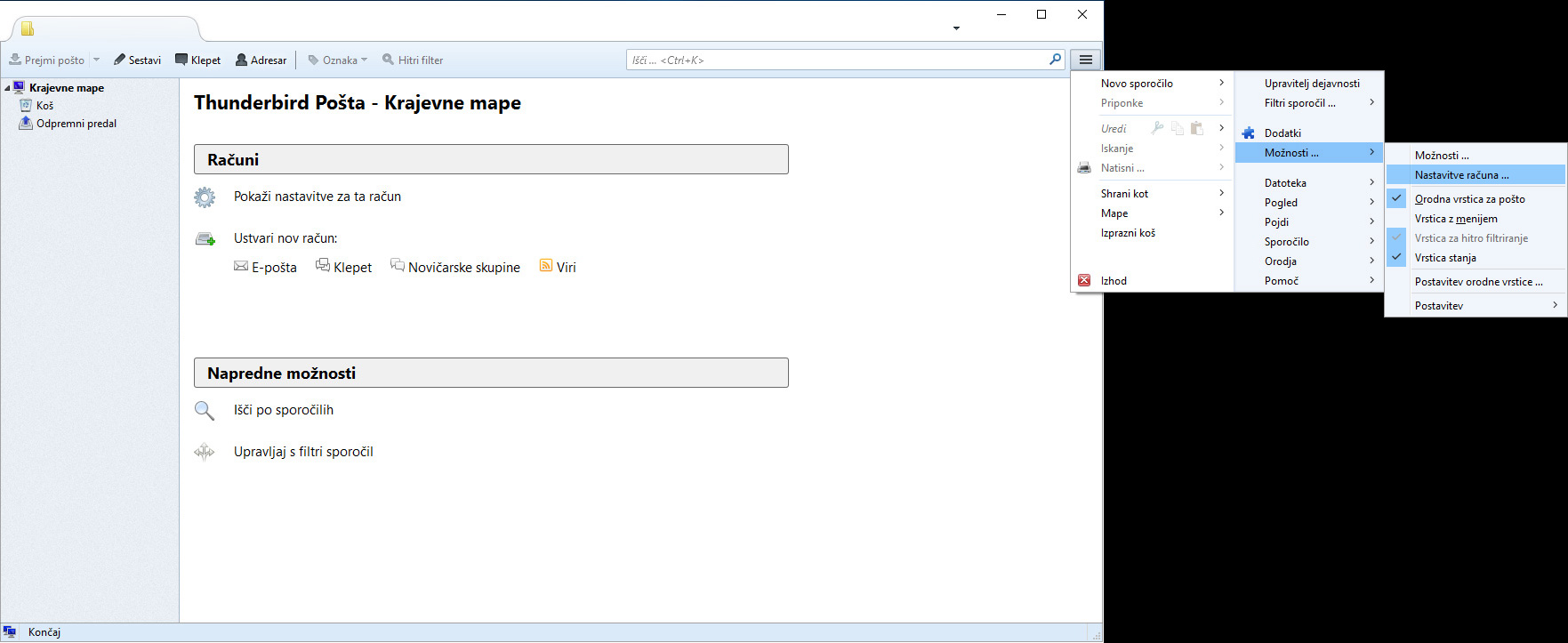The height and width of the screenshot is (643, 1568).
Task: Click the Dodatki puzzle piece icon
Action: (1249, 133)
